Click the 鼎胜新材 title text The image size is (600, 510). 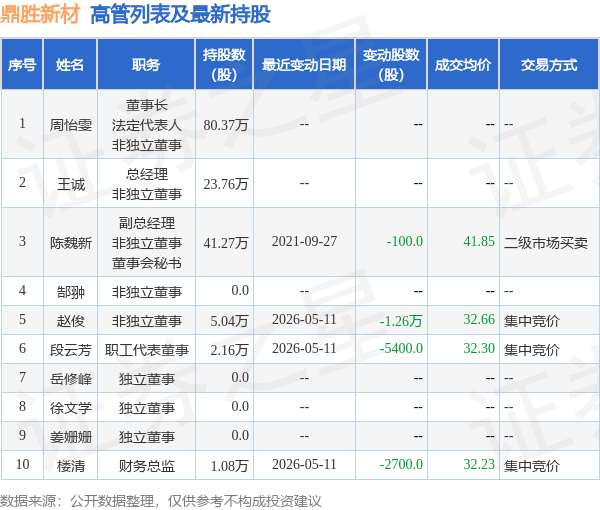(40, 14)
